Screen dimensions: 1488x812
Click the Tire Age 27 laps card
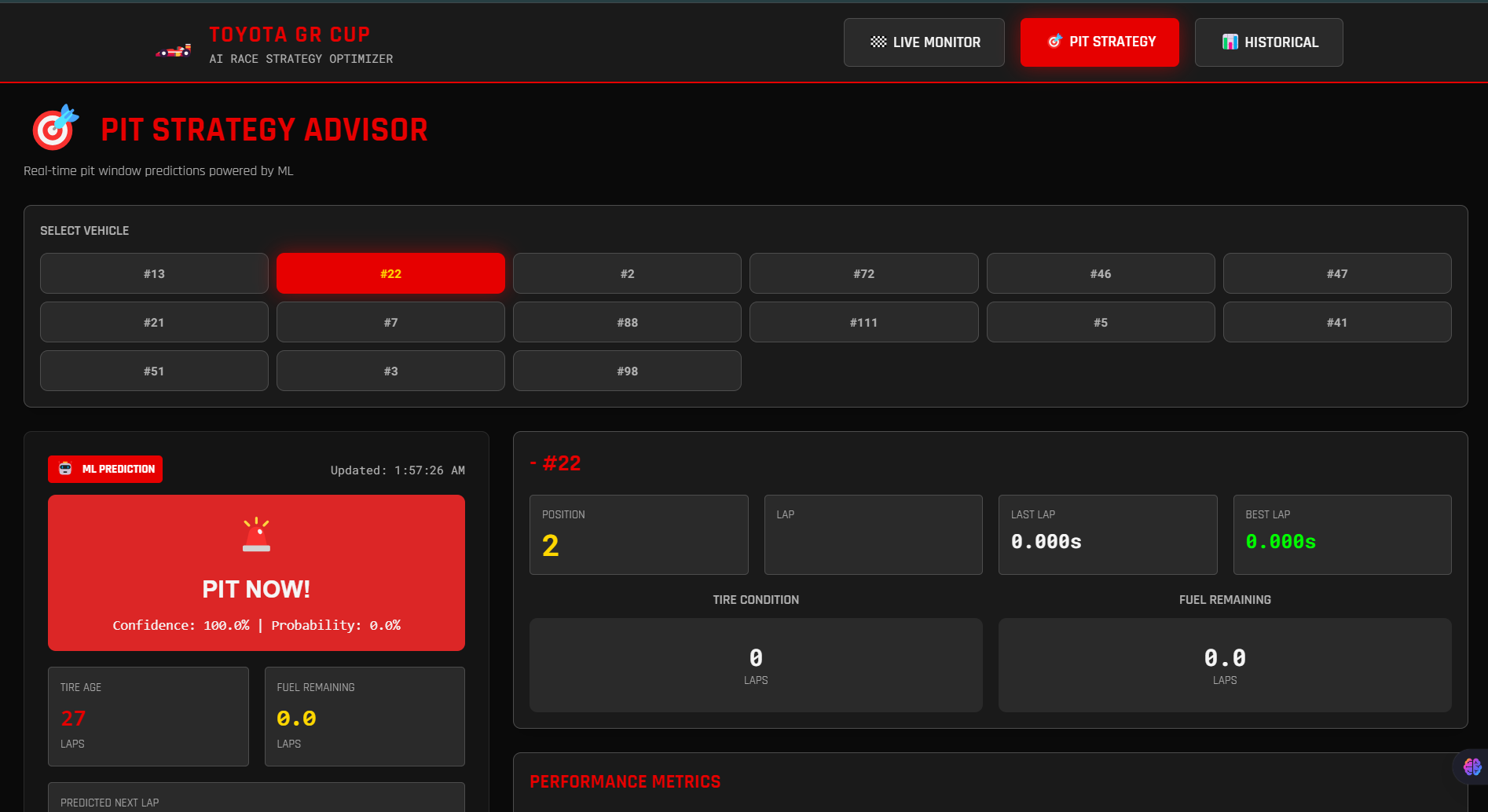pos(148,716)
